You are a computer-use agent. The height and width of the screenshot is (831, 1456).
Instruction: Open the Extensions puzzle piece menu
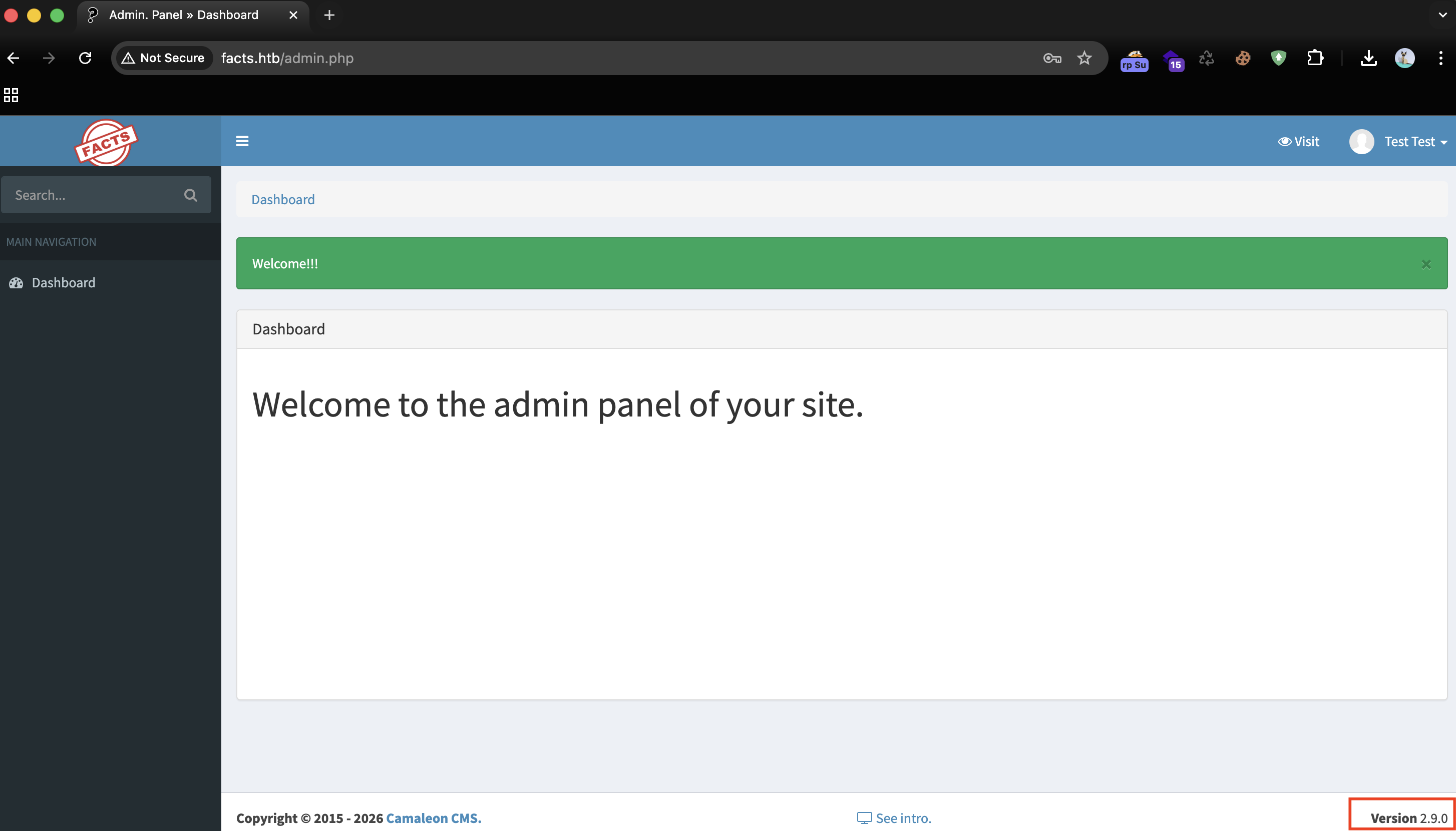pyautogui.click(x=1315, y=58)
